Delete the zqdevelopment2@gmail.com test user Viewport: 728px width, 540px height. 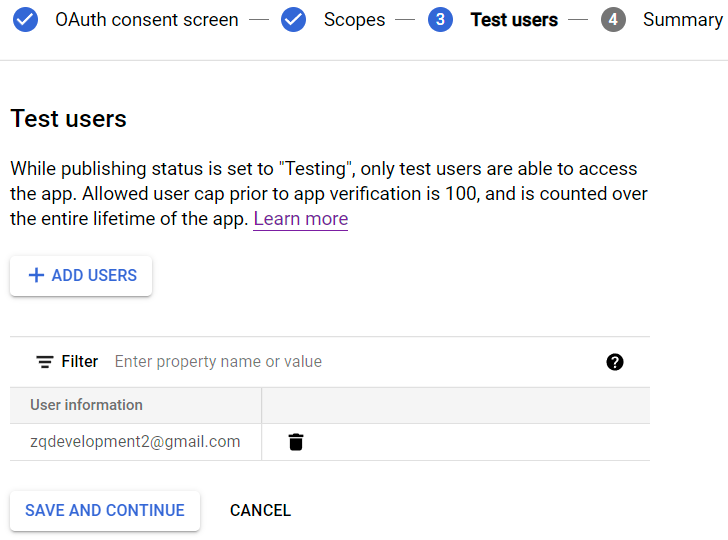(x=296, y=442)
